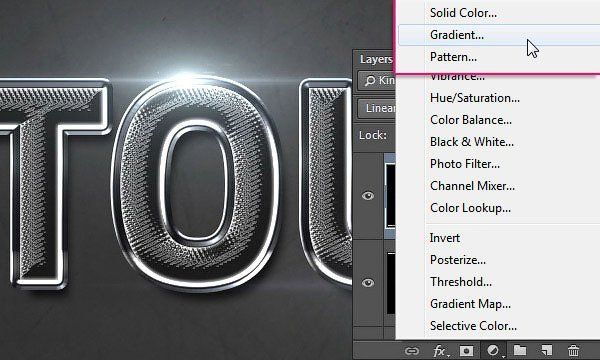Delete layer with the trash icon
The image size is (600, 360).
(573, 351)
